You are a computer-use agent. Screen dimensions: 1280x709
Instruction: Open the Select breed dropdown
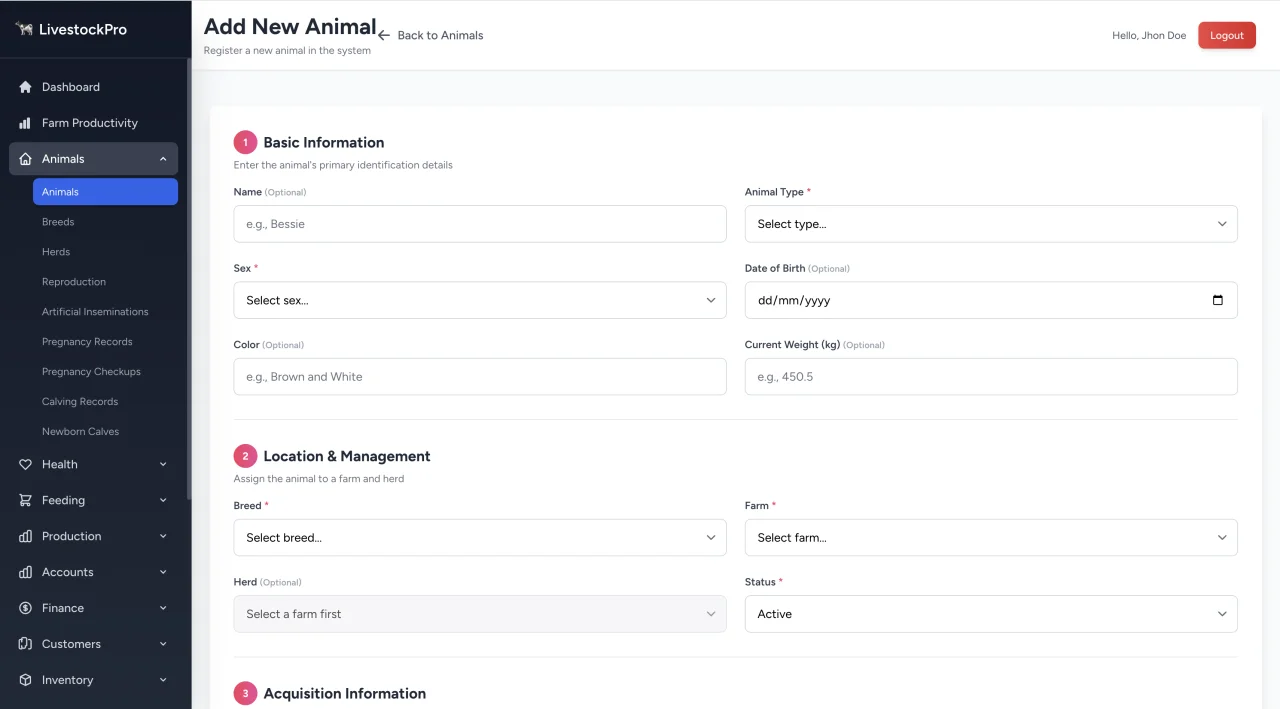point(480,537)
